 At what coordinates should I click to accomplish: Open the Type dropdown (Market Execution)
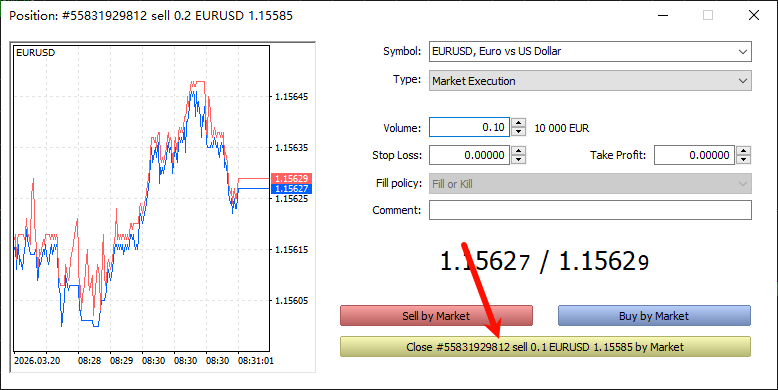(x=590, y=81)
